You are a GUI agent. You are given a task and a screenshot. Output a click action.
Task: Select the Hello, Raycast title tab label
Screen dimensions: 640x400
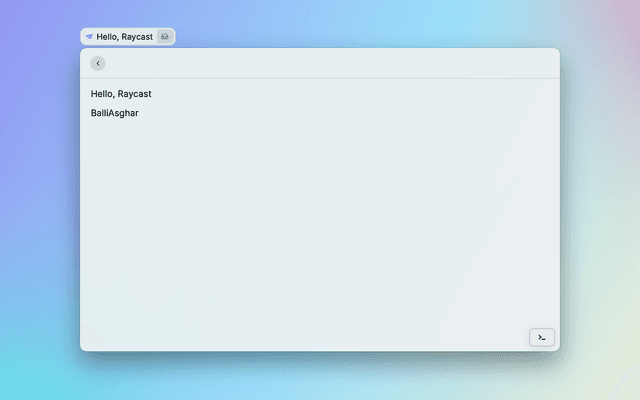(125, 36)
